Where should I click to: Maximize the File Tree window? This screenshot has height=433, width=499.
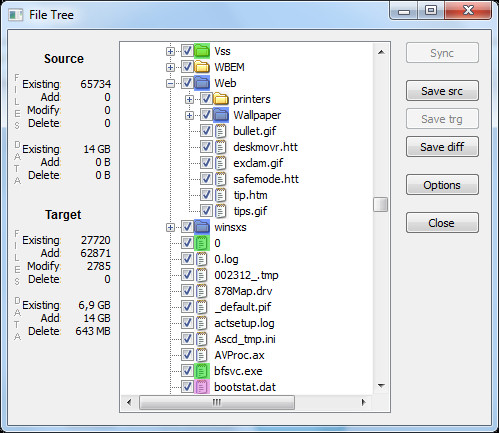[x=430, y=11]
